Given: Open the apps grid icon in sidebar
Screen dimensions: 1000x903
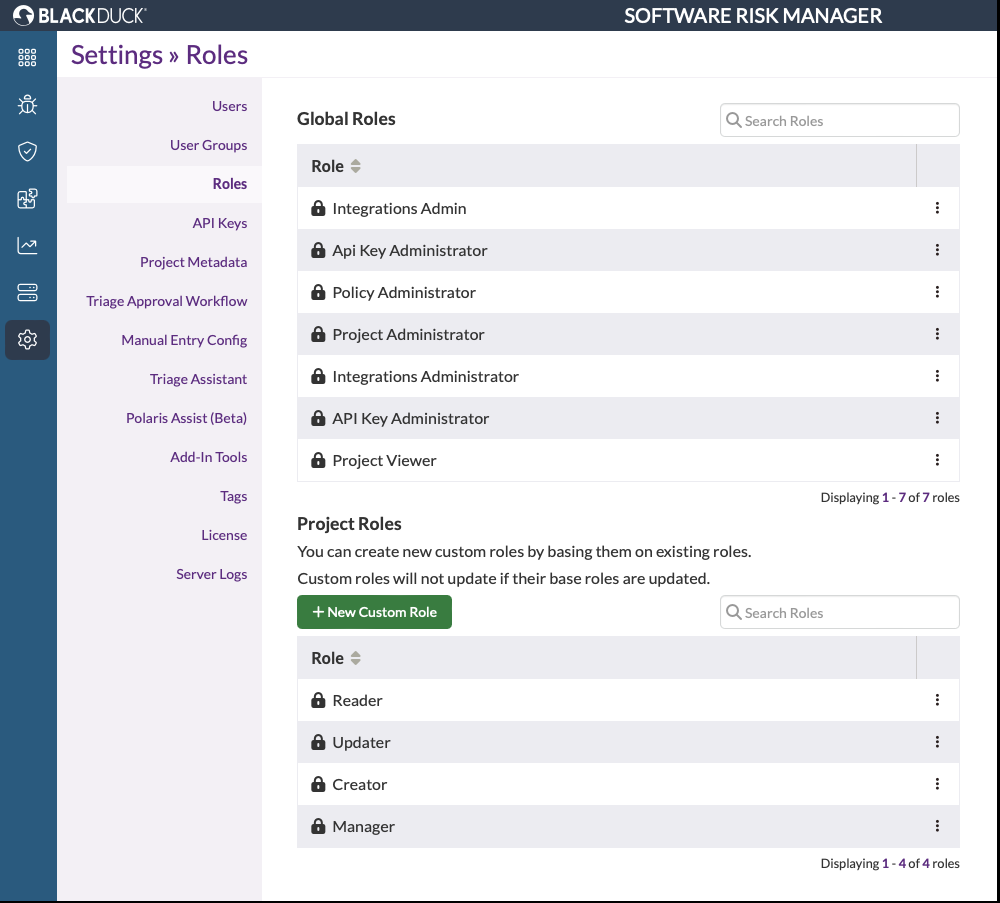Looking at the screenshot, I should pyautogui.click(x=27, y=57).
